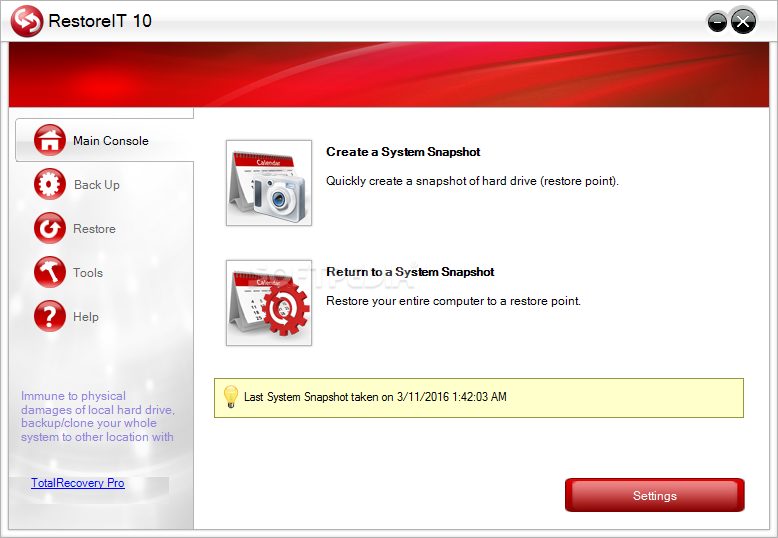
Task: Open the Back Up section label
Action: tap(97, 185)
